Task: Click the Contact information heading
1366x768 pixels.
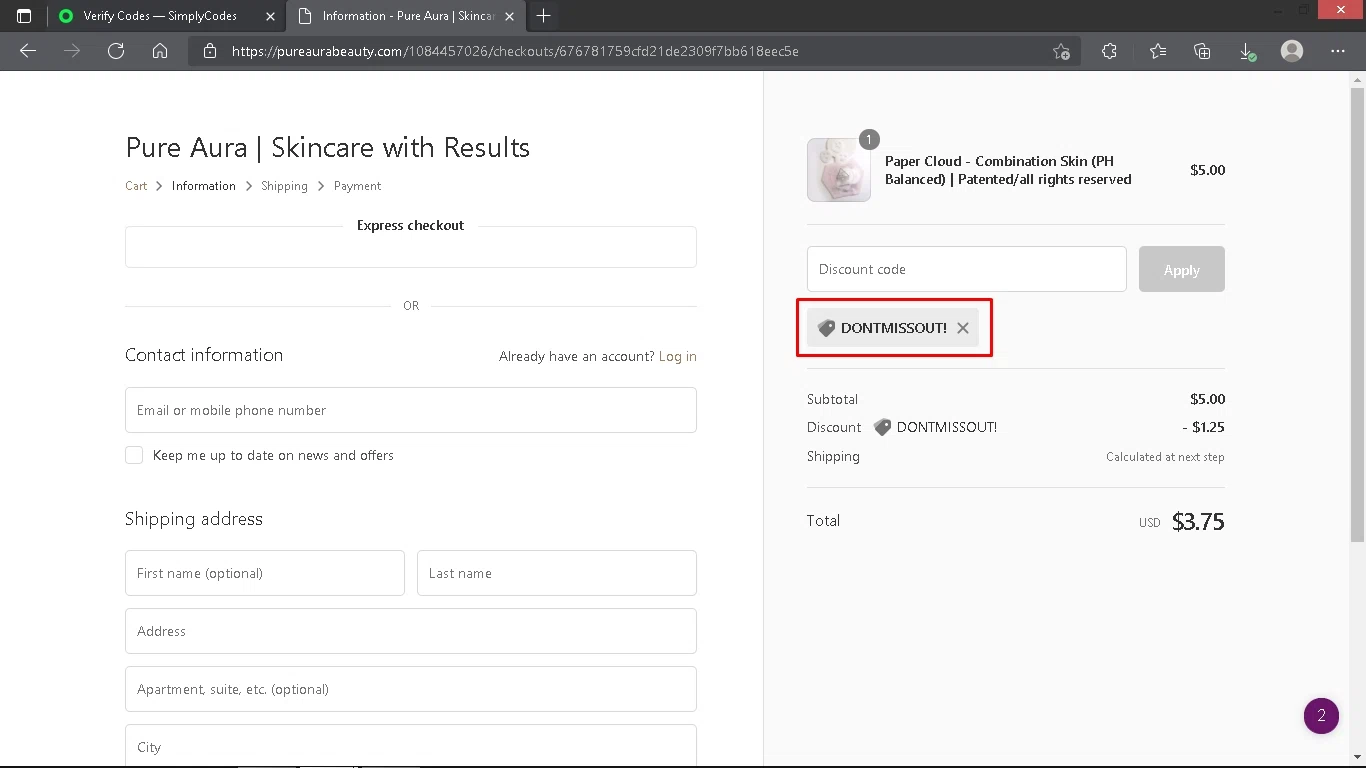Action: click(x=204, y=355)
